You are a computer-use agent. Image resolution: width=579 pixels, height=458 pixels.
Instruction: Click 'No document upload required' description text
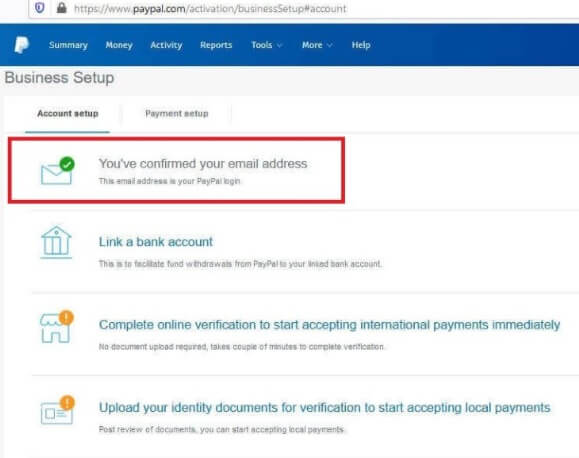[241, 346]
